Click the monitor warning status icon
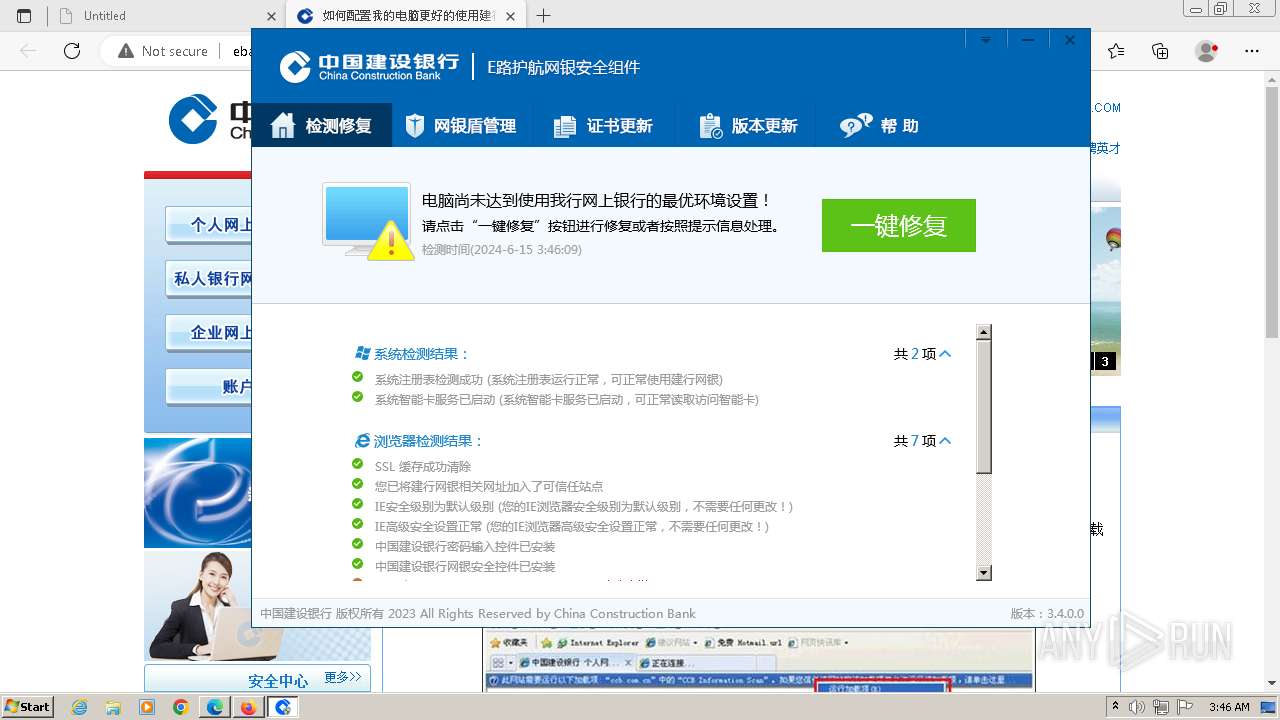This screenshot has width=1280, height=720. coord(368,221)
